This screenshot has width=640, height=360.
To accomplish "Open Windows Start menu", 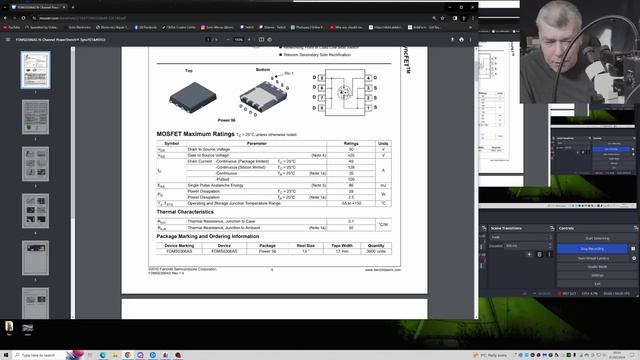I will tap(6, 355).
